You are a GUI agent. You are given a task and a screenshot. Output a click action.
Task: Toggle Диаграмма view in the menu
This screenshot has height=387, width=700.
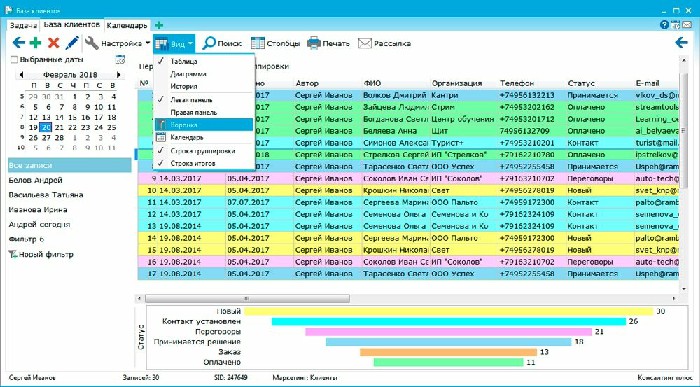pyautogui.click(x=204, y=74)
